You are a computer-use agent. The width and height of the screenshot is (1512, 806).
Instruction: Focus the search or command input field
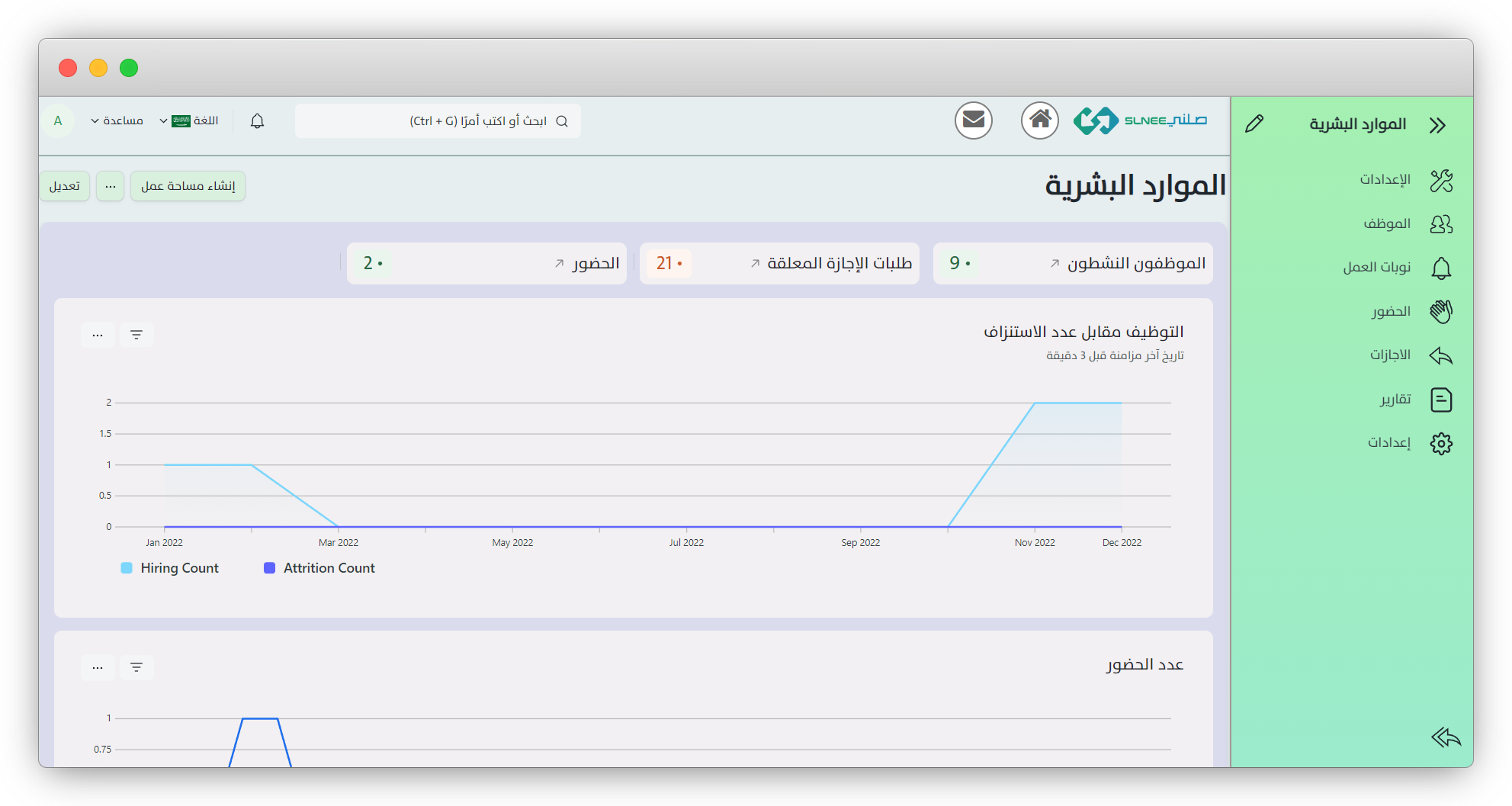438,121
